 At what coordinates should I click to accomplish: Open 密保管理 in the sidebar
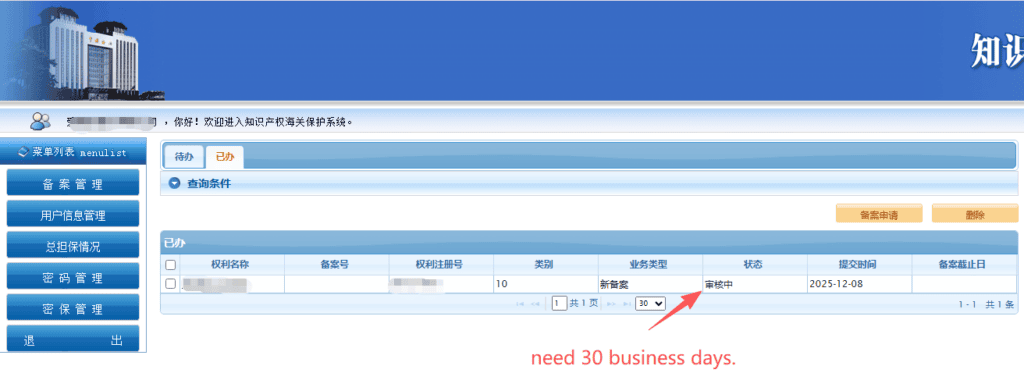coord(72,308)
